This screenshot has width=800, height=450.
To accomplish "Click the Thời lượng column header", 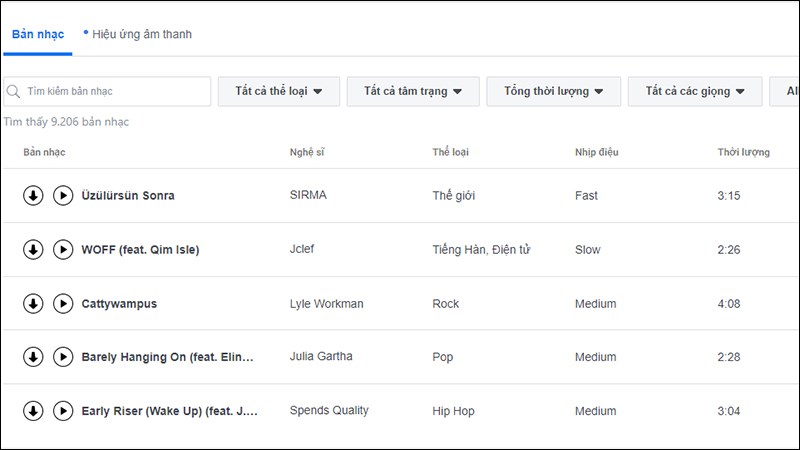I will pyautogui.click(x=743, y=152).
